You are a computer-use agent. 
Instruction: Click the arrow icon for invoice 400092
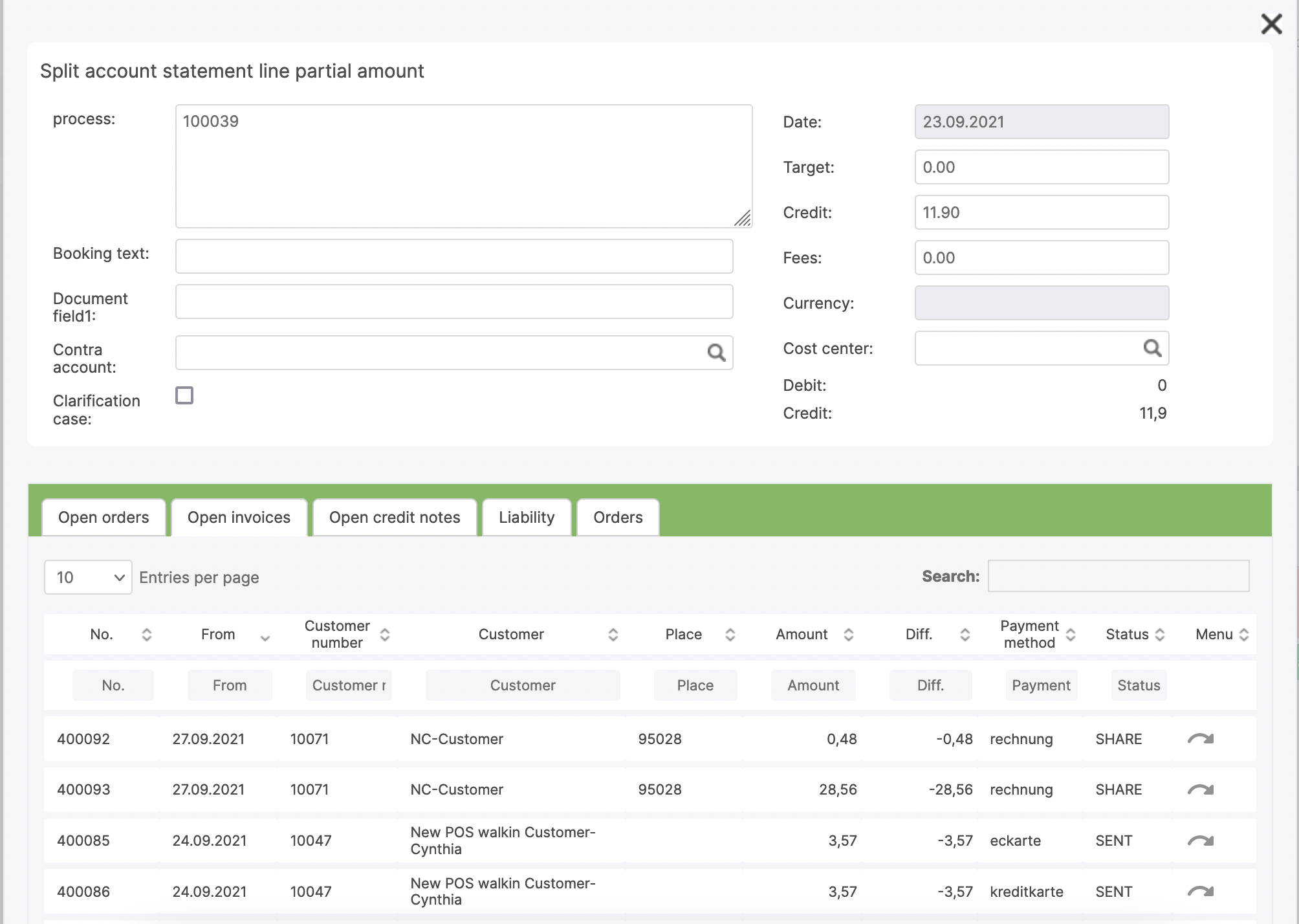[1200, 739]
